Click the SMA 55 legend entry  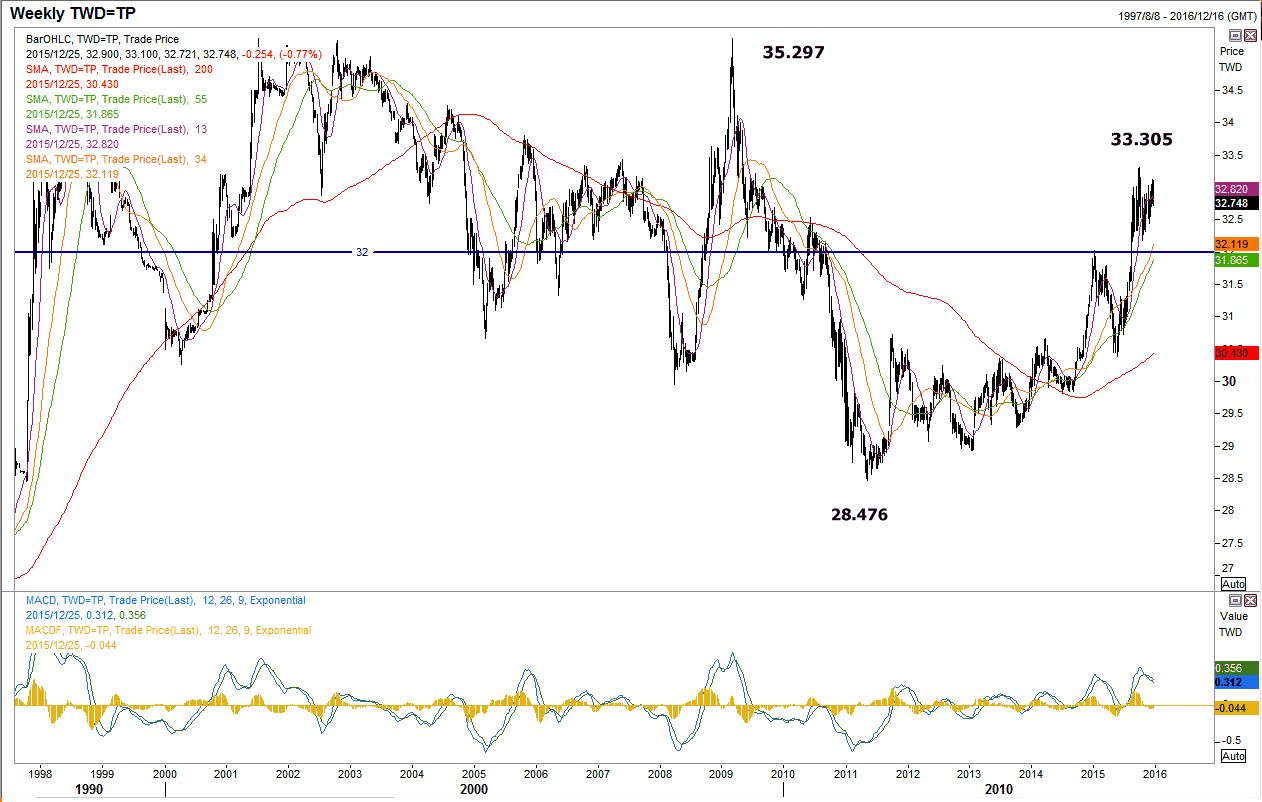click(x=115, y=99)
